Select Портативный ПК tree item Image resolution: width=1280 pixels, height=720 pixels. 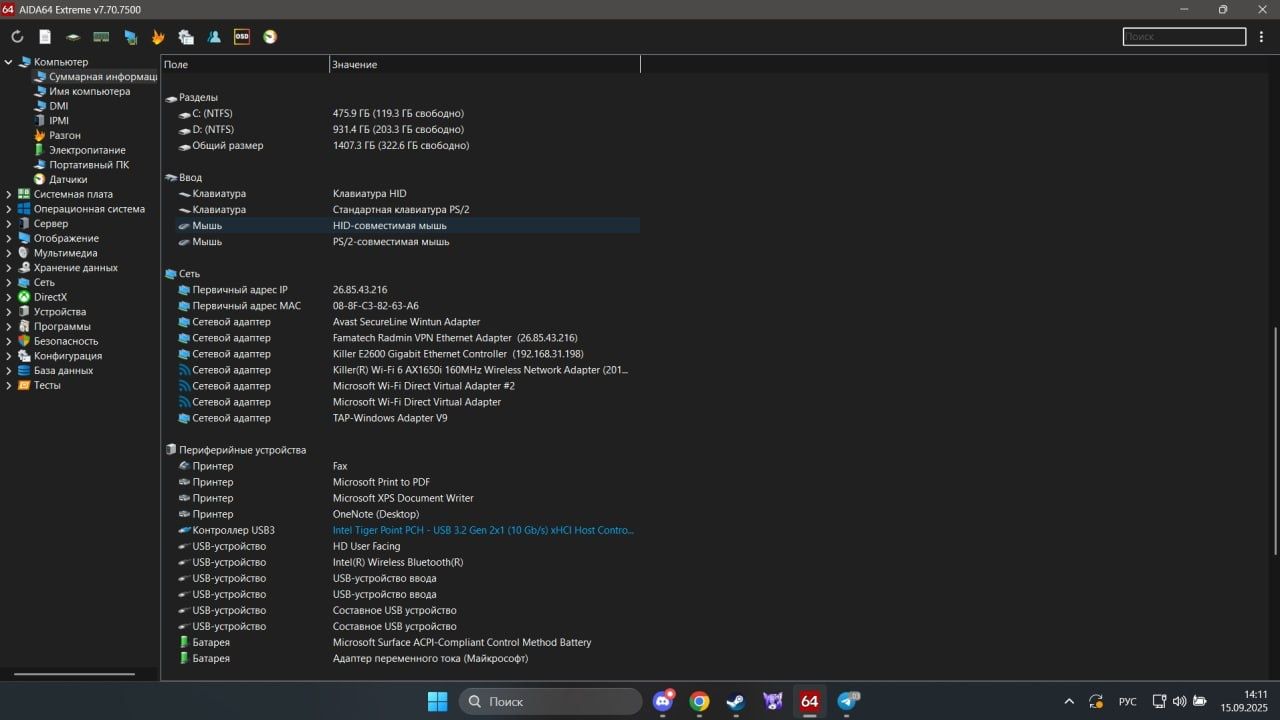89,165
